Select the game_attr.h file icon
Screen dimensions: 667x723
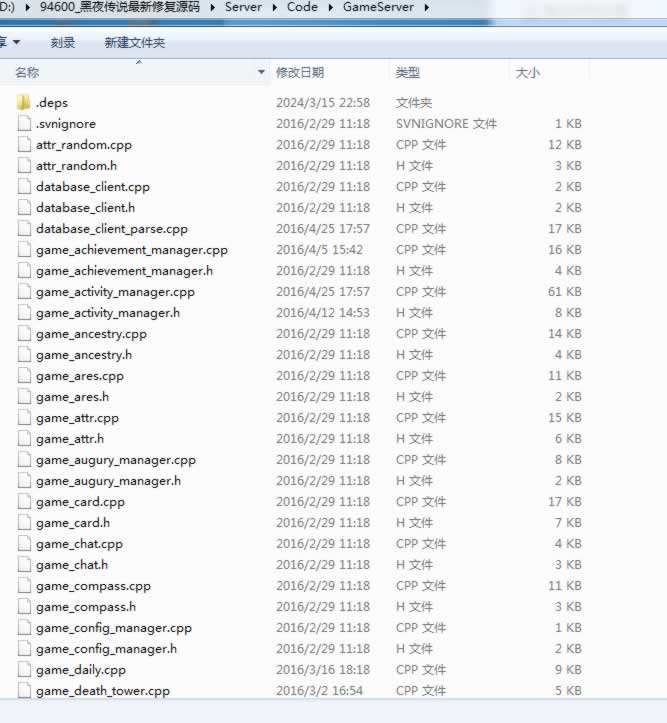click(x=24, y=439)
